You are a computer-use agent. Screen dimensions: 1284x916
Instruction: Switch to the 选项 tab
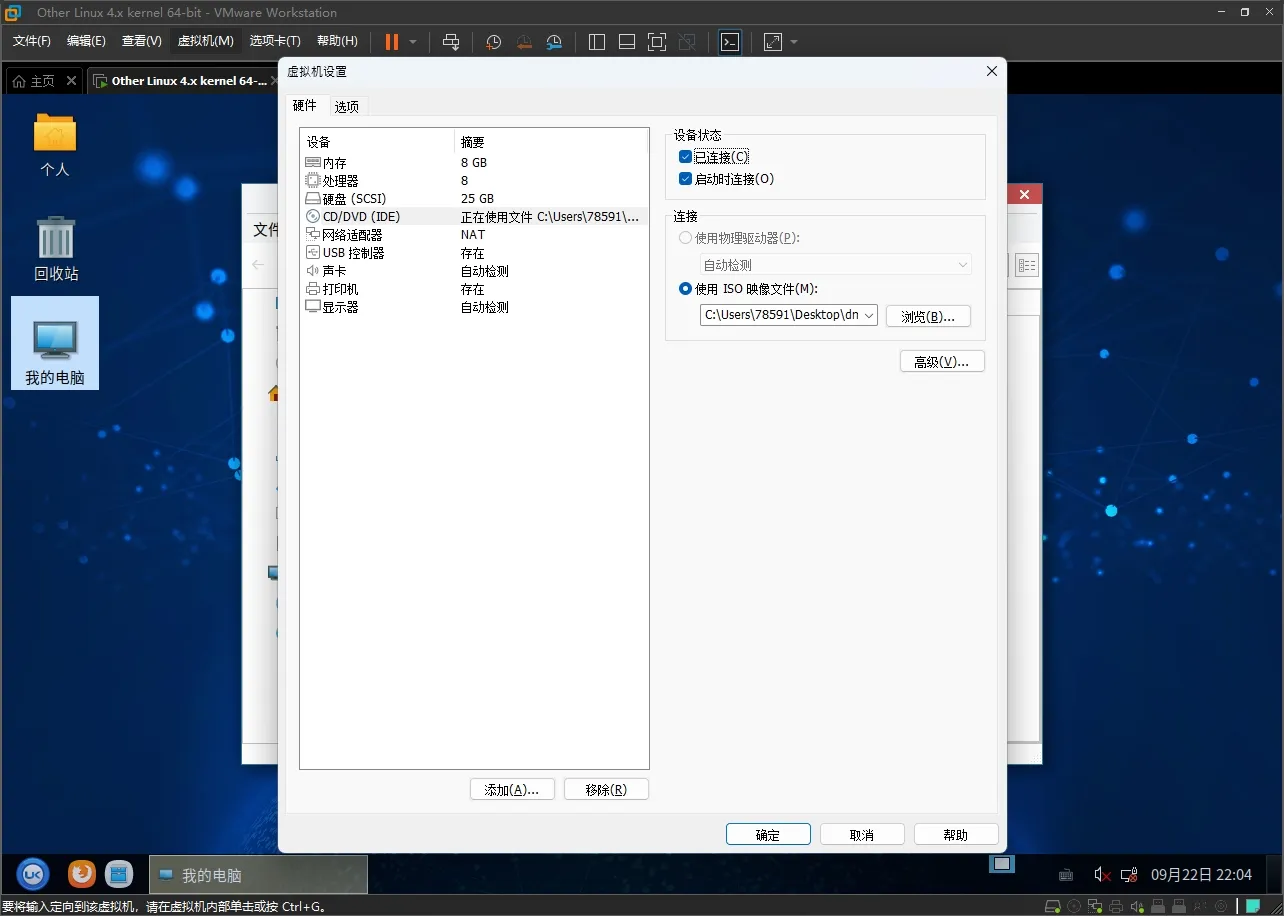pos(346,106)
